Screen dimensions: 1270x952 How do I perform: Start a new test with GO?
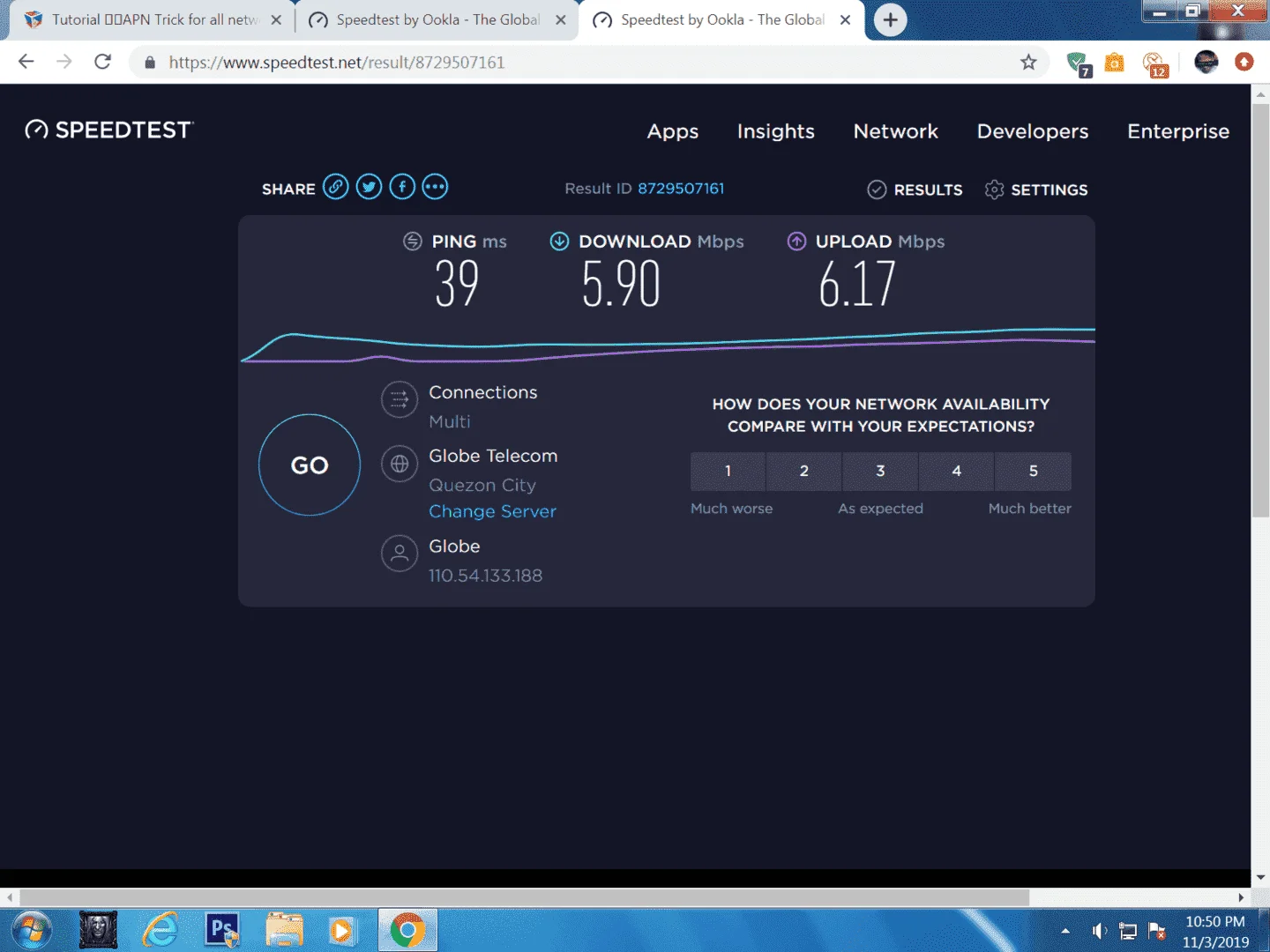coord(310,465)
